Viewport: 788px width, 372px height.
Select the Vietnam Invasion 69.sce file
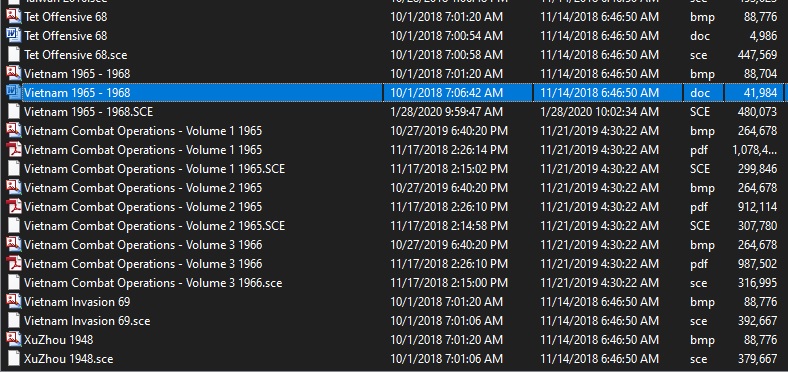click(87, 321)
